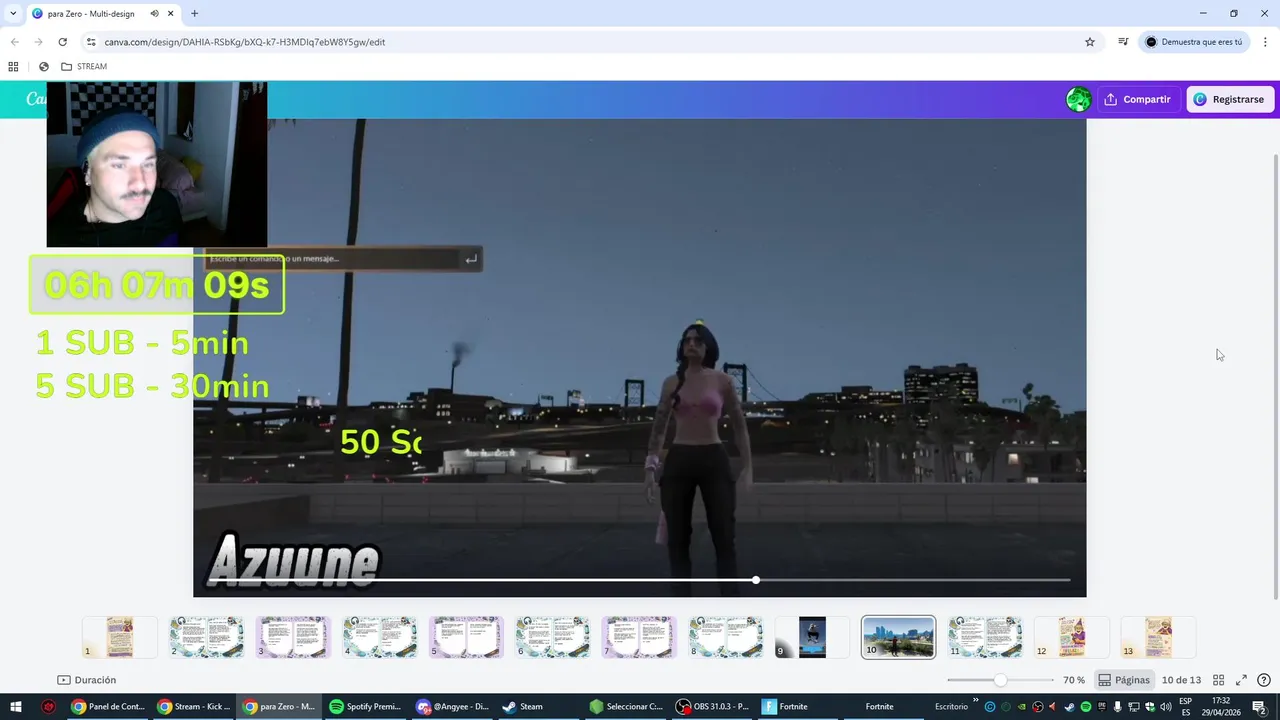Open Chrome three-dot menu

coord(1266,42)
